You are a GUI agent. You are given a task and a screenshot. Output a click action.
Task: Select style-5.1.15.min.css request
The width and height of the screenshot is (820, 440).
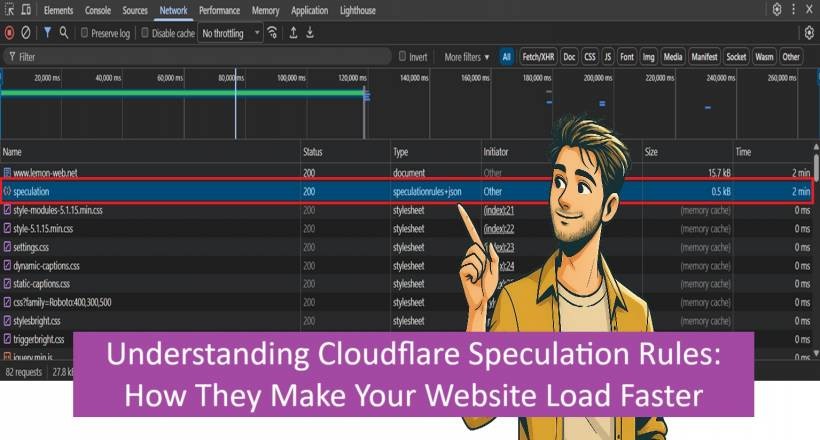click(406, 229)
